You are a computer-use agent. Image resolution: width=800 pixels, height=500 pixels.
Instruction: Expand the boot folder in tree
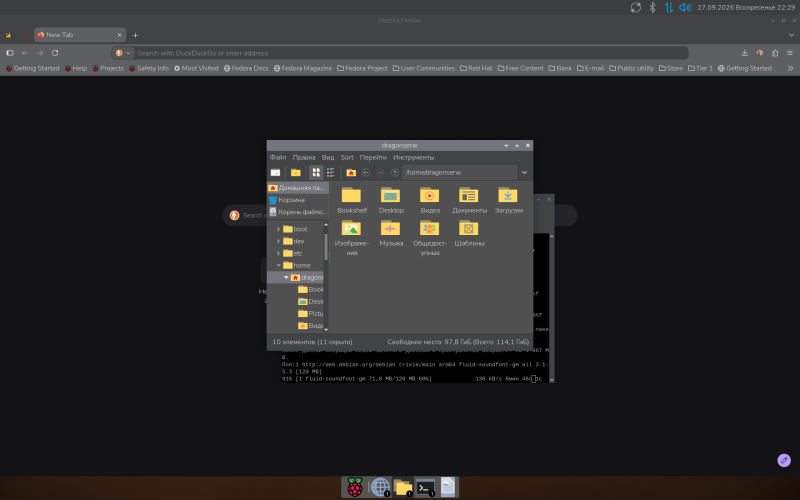click(x=279, y=229)
